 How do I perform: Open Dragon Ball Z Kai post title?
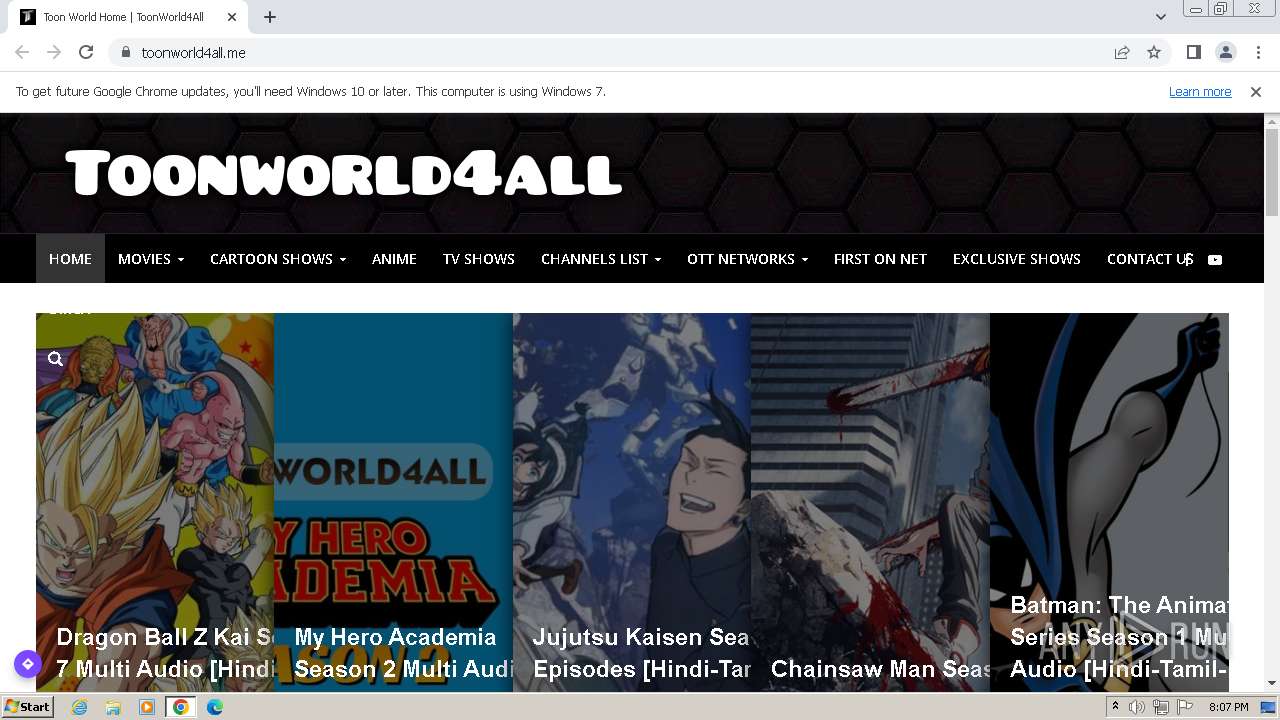point(165,653)
